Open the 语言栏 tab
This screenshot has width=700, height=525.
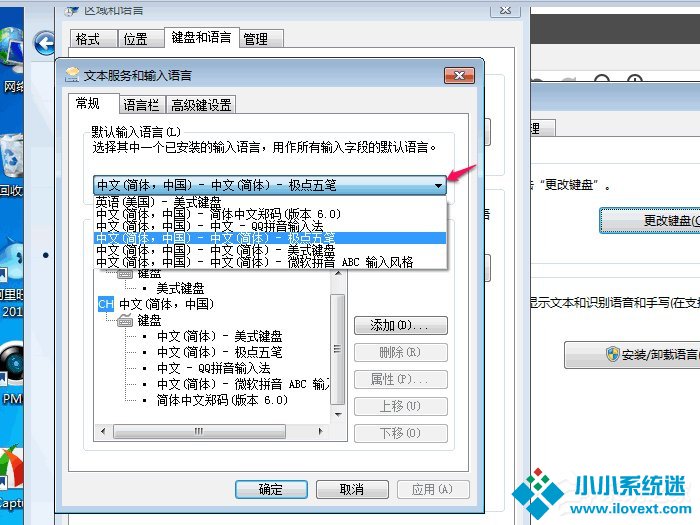coord(141,105)
